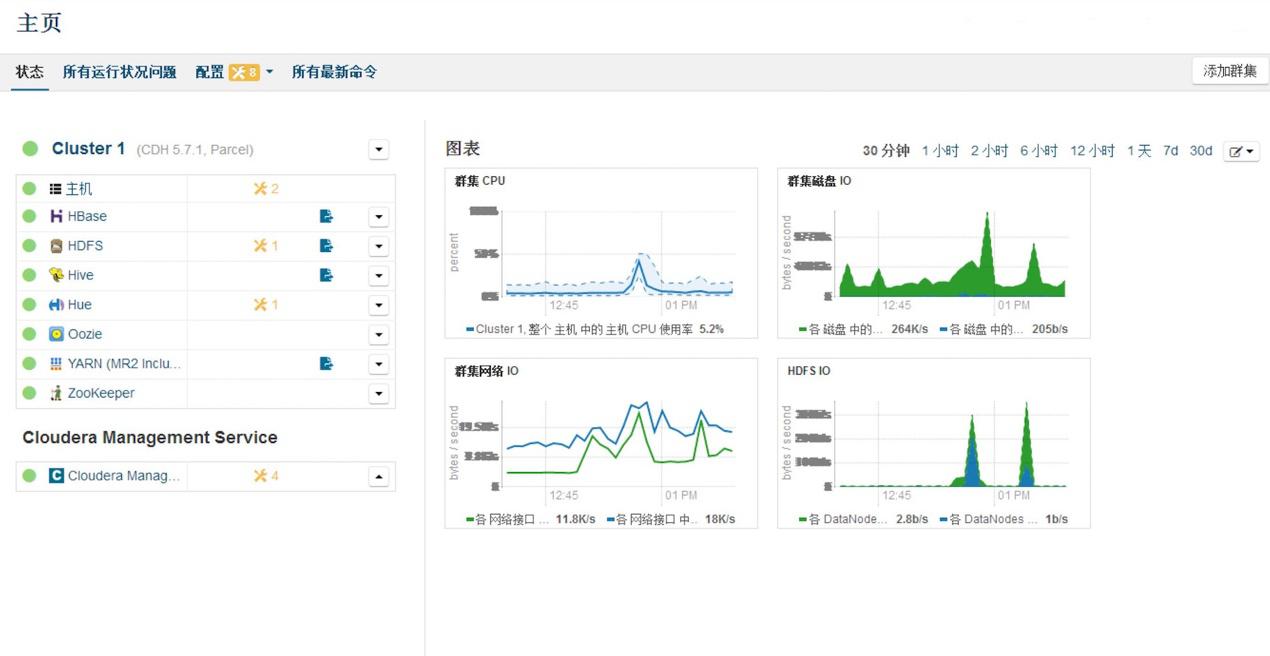Switch to the 状态 tab

tap(30, 72)
